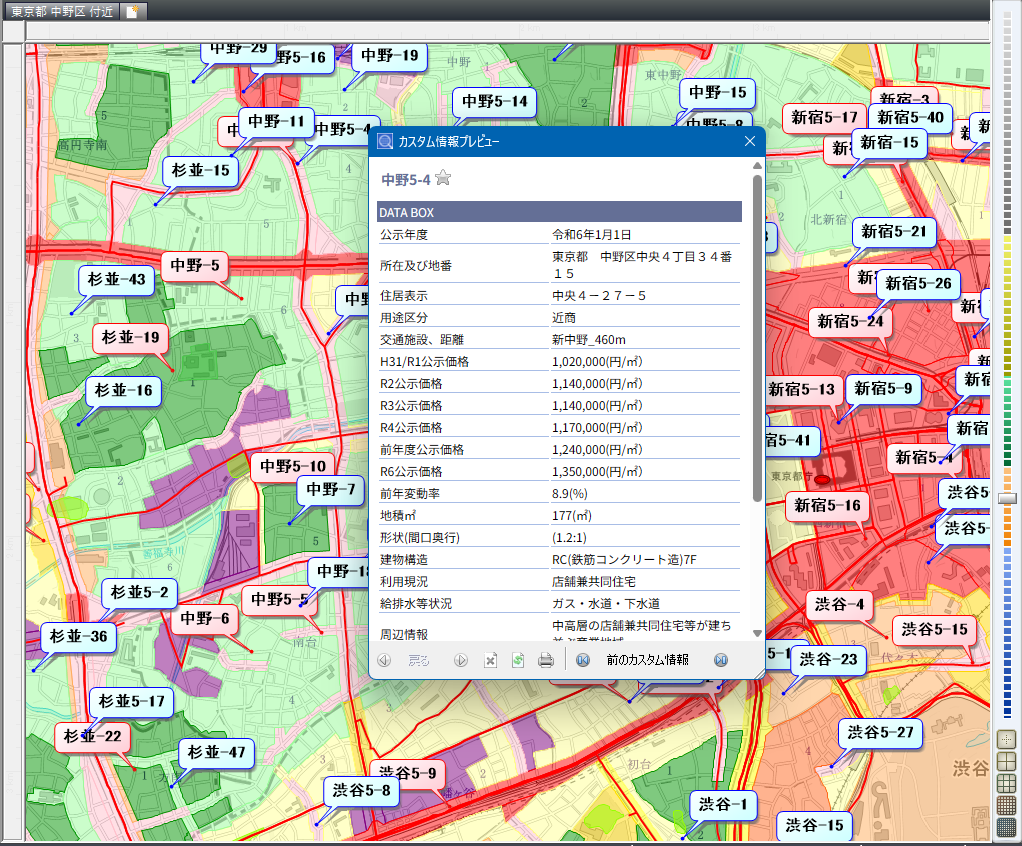Image resolution: width=1022 pixels, height=846 pixels.
Task: Click the 杉並-36 map label
Action: [78, 637]
